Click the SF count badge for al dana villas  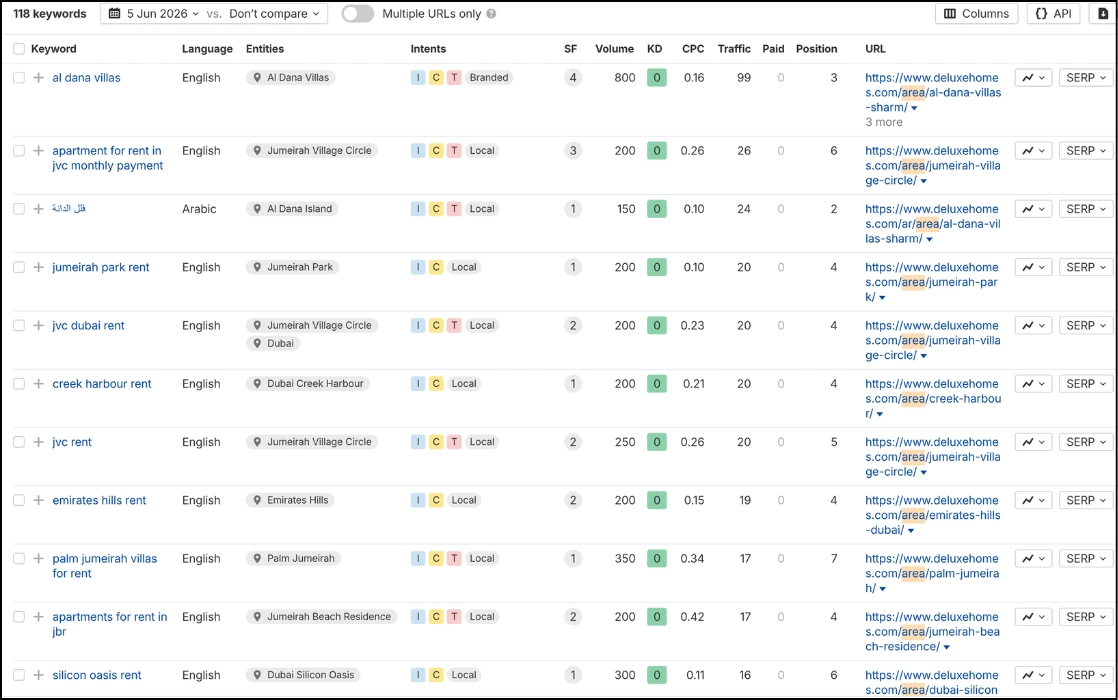[573, 78]
